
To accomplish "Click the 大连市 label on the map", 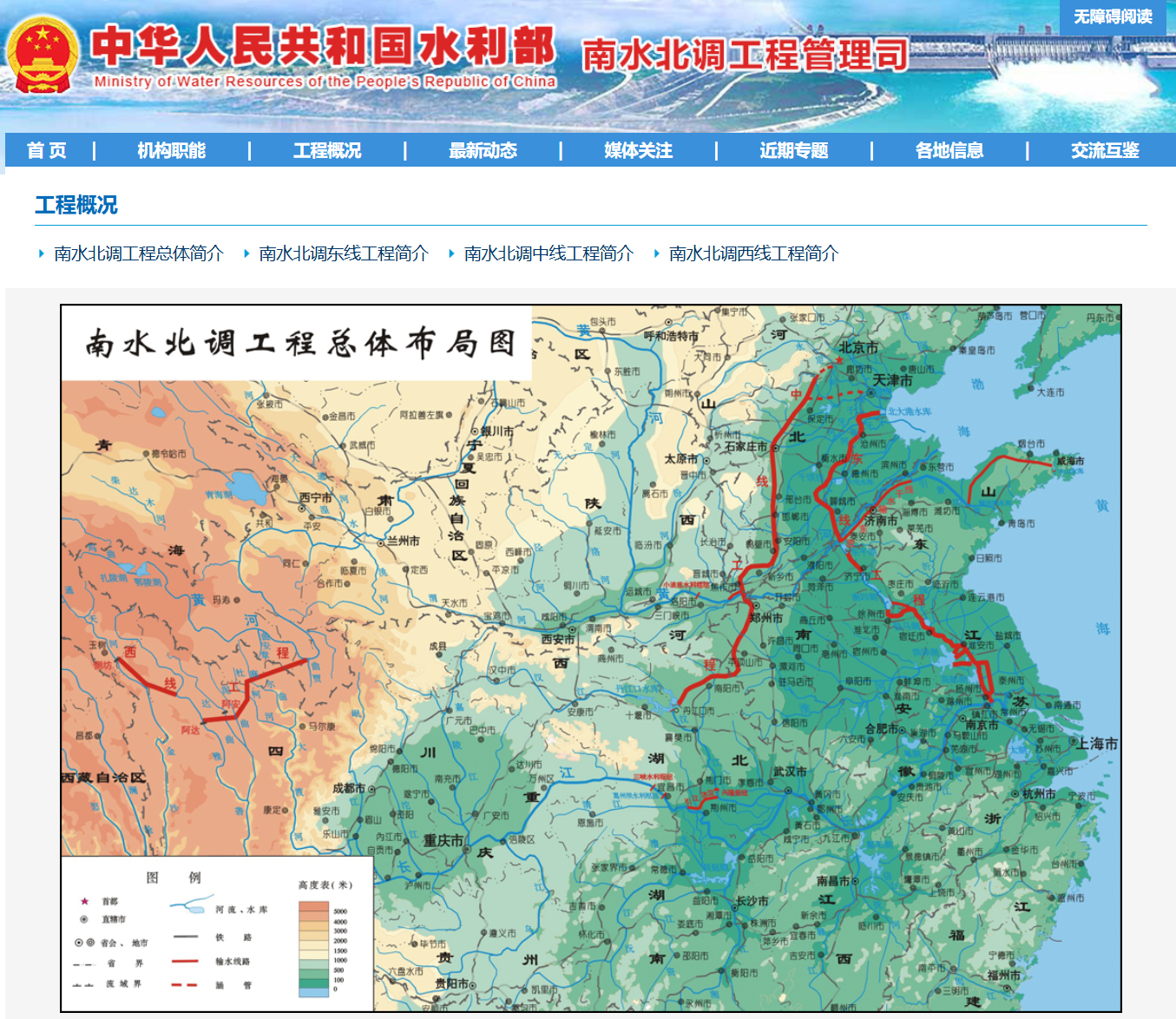I will point(1050,392).
